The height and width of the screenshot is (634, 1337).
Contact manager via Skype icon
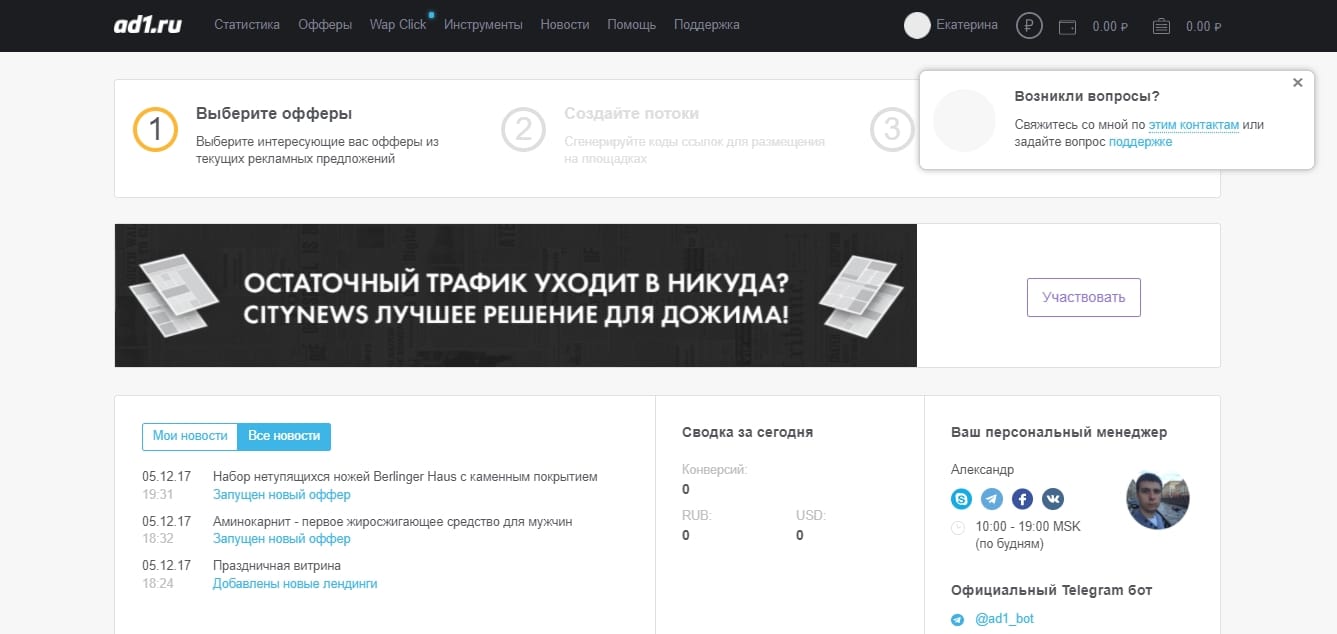point(962,498)
